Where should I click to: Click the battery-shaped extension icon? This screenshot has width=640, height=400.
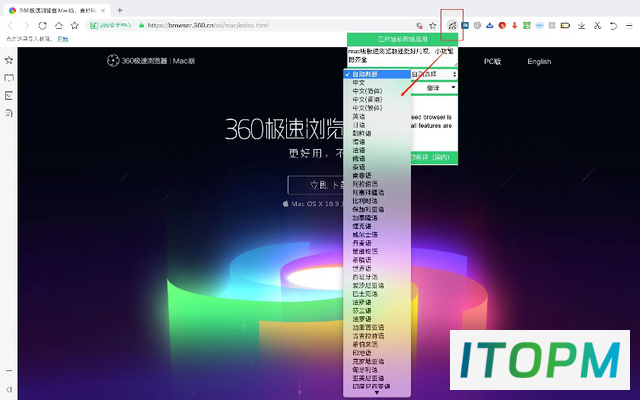click(x=565, y=25)
